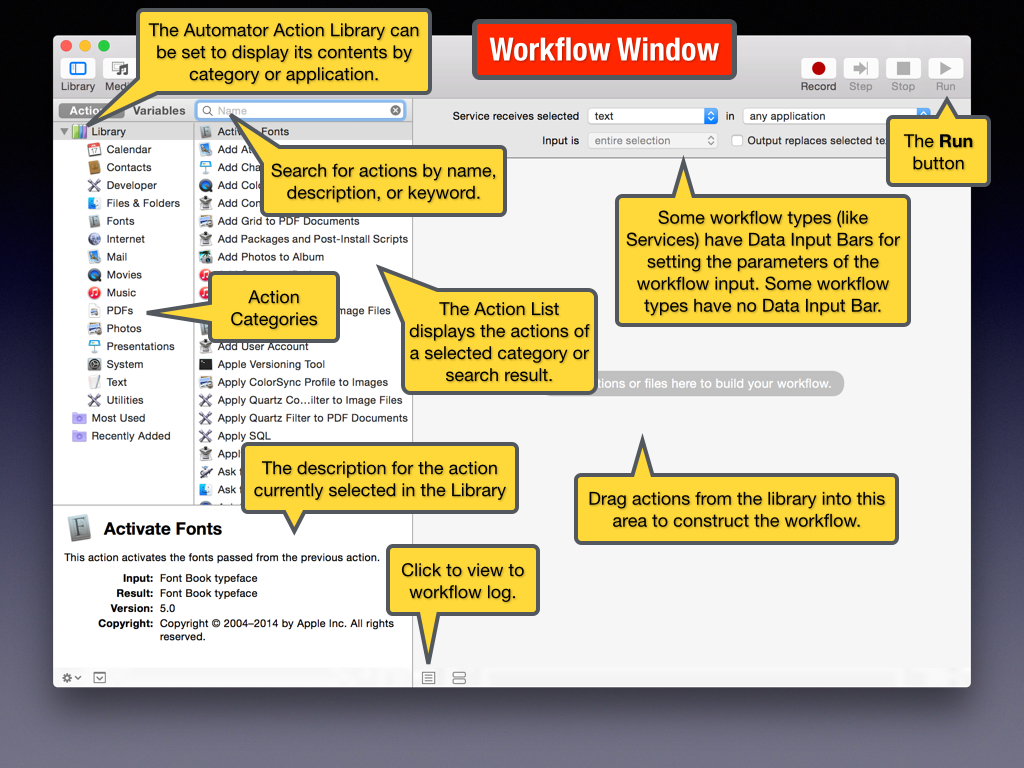Clear the action search field

tap(395, 111)
